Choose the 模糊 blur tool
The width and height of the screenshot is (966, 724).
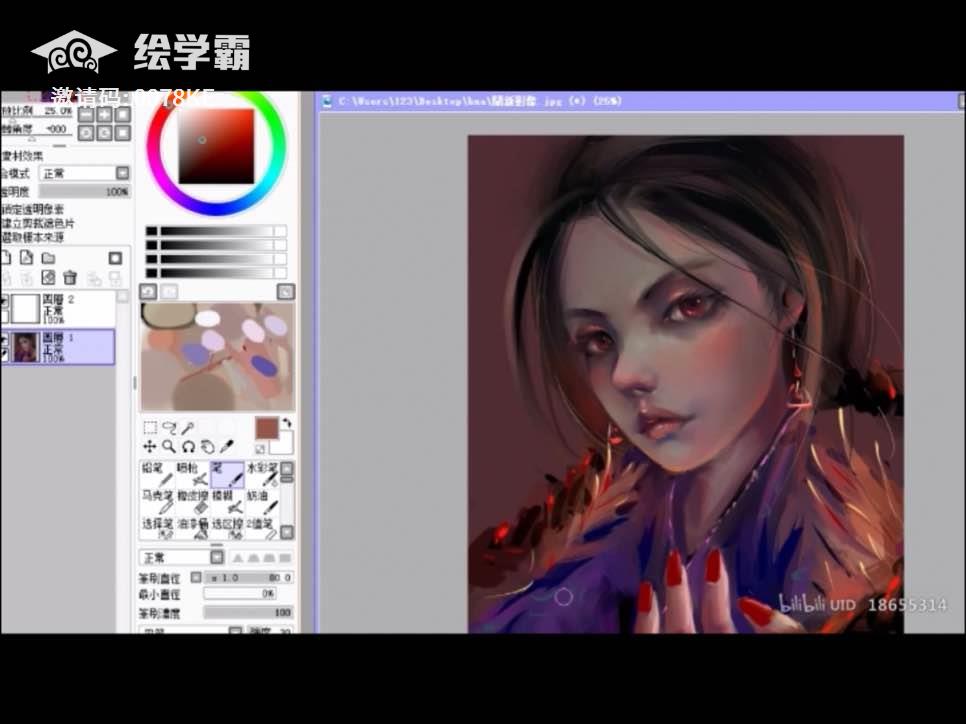(227, 502)
